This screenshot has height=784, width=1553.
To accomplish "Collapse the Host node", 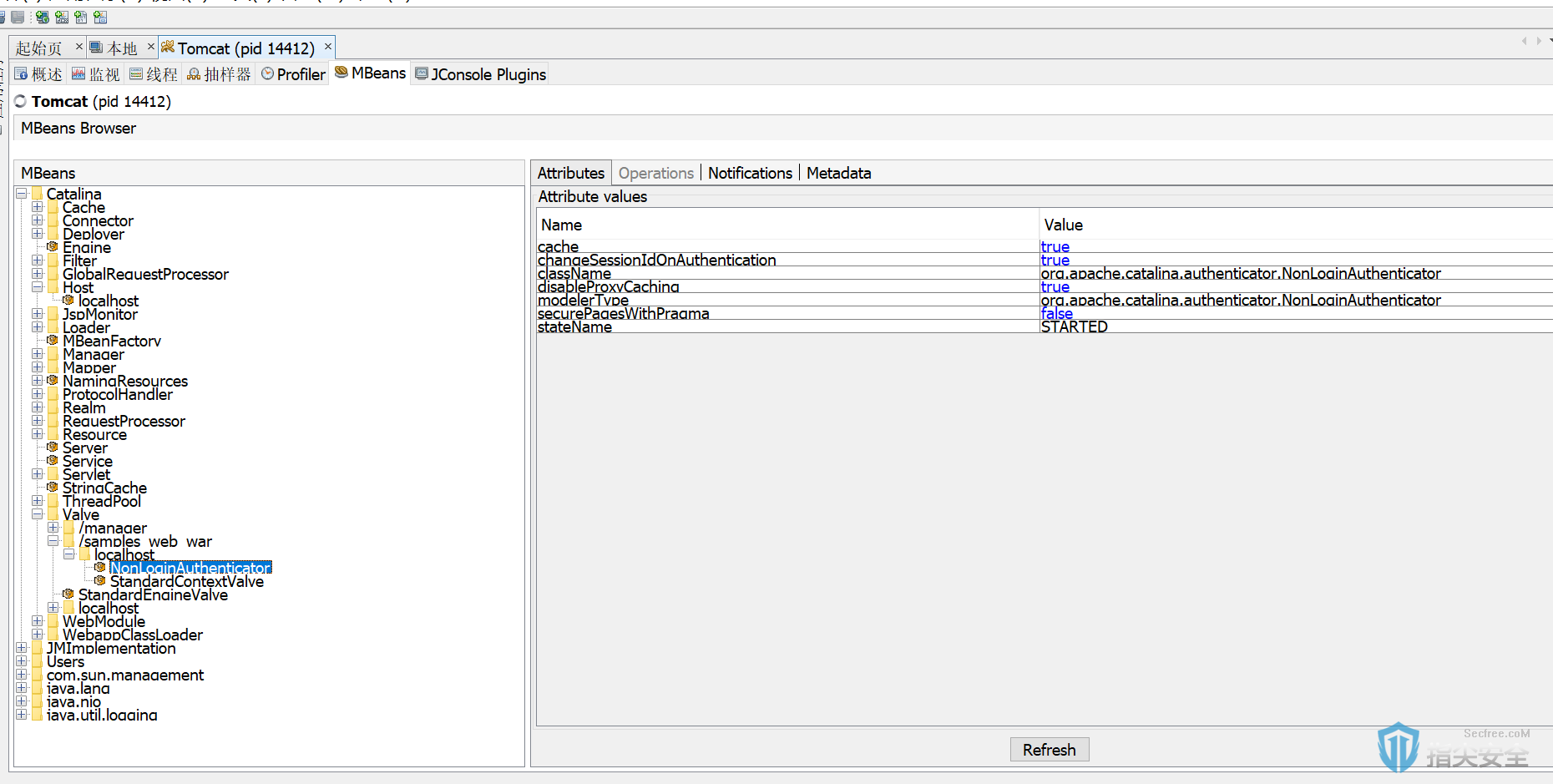I will pyautogui.click(x=38, y=287).
